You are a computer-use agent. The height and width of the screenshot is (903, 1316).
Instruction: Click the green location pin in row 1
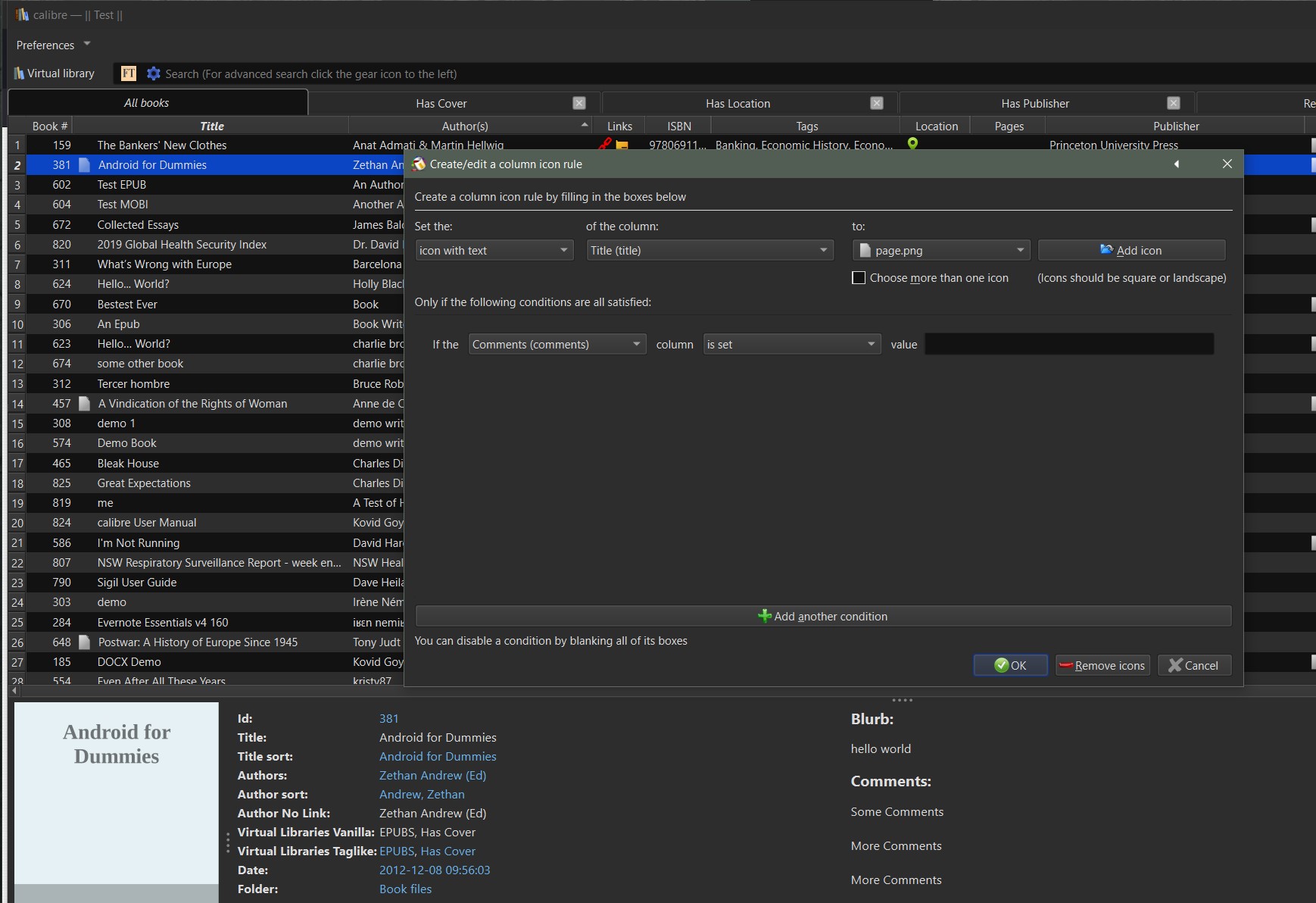click(x=912, y=144)
